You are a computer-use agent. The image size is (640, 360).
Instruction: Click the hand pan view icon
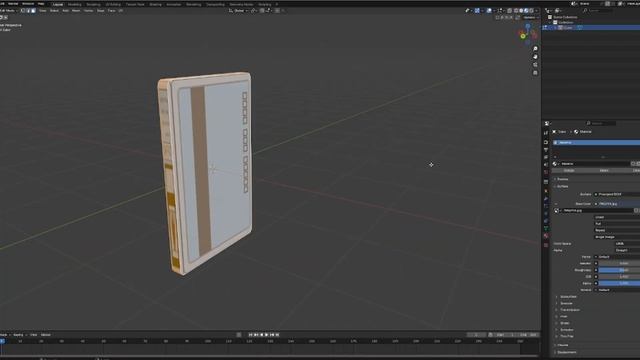535,57
